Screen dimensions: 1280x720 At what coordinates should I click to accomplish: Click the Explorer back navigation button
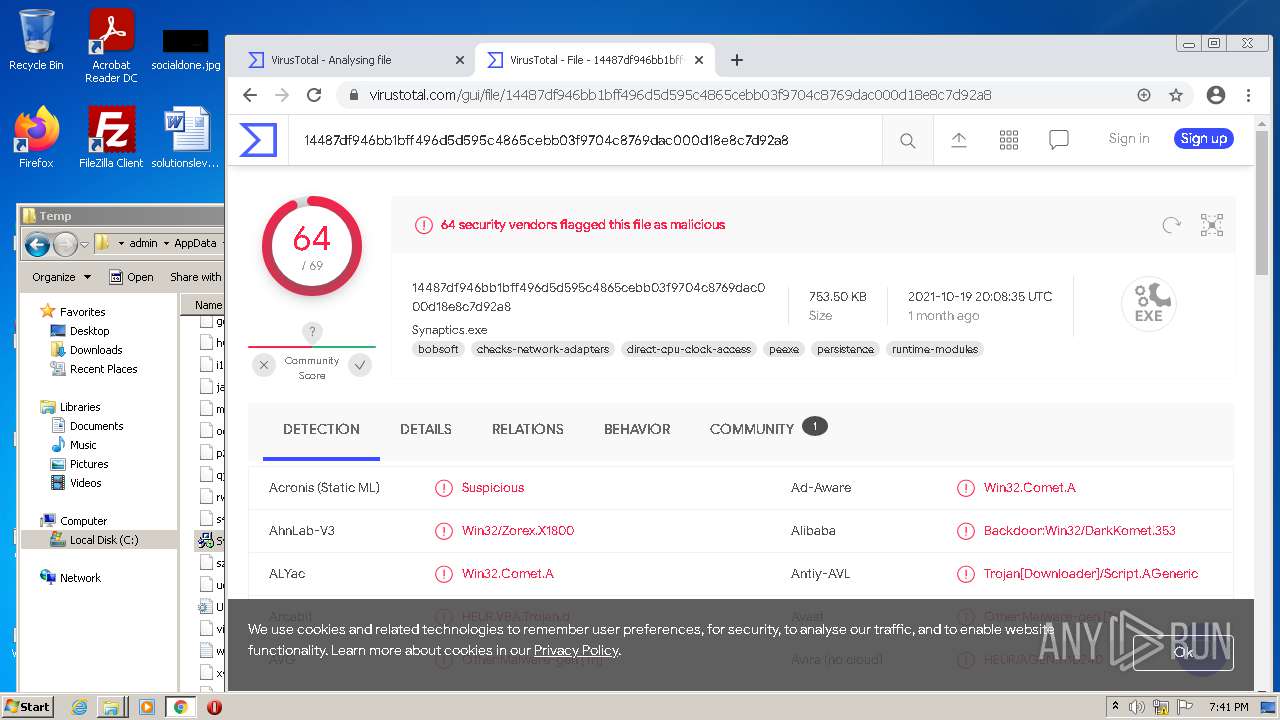(x=37, y=244)
